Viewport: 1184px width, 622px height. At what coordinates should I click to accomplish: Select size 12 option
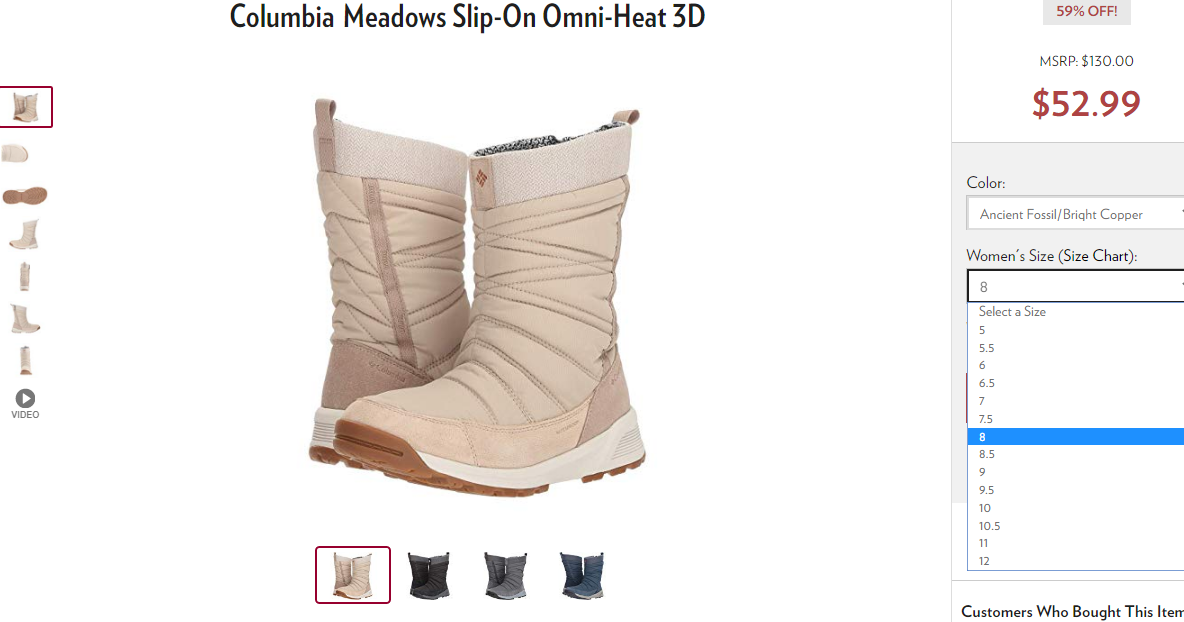point(1075,561)
